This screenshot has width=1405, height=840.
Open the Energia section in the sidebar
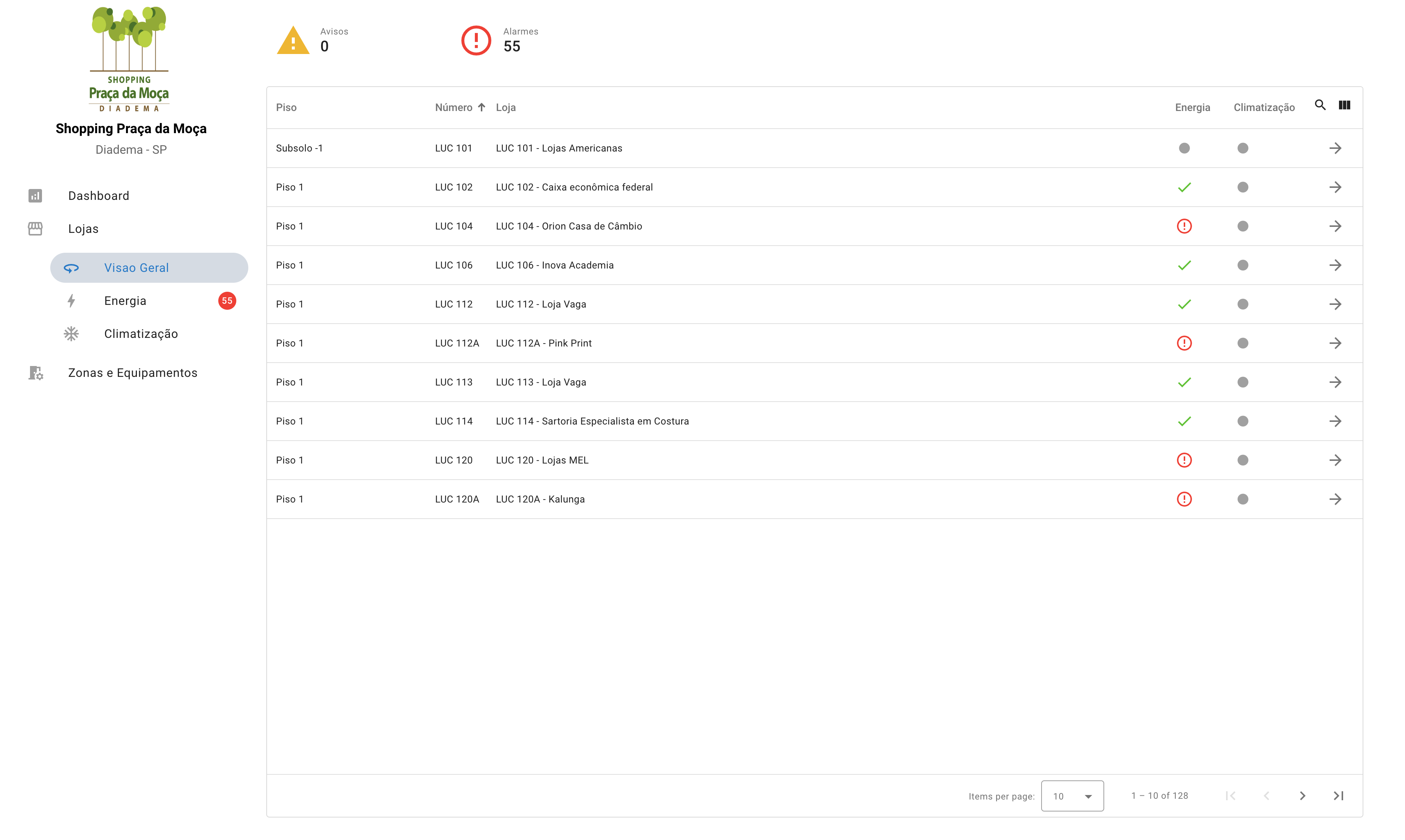click(x=125, y=301)
